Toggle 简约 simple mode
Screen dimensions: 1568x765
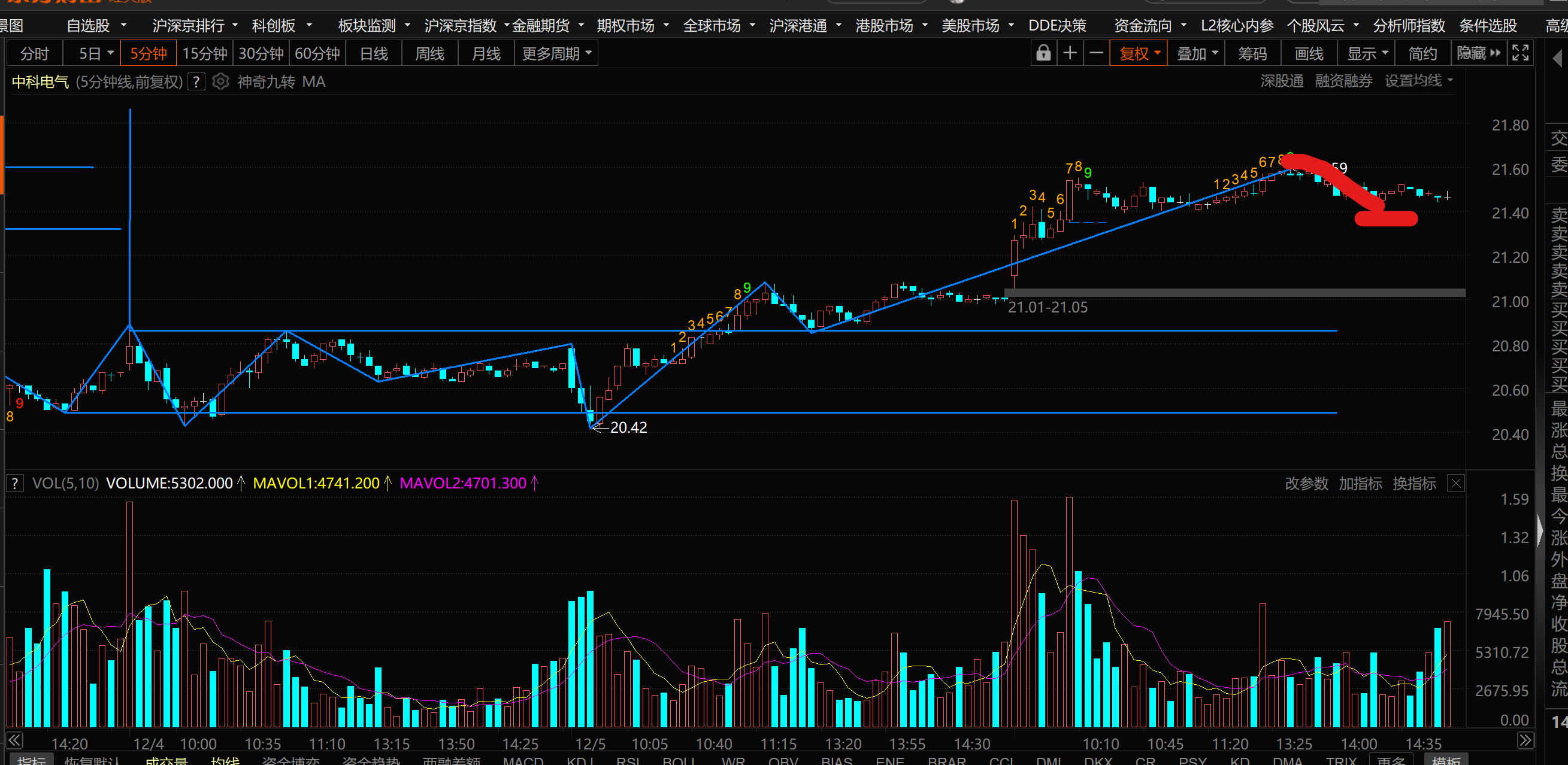1422,53
